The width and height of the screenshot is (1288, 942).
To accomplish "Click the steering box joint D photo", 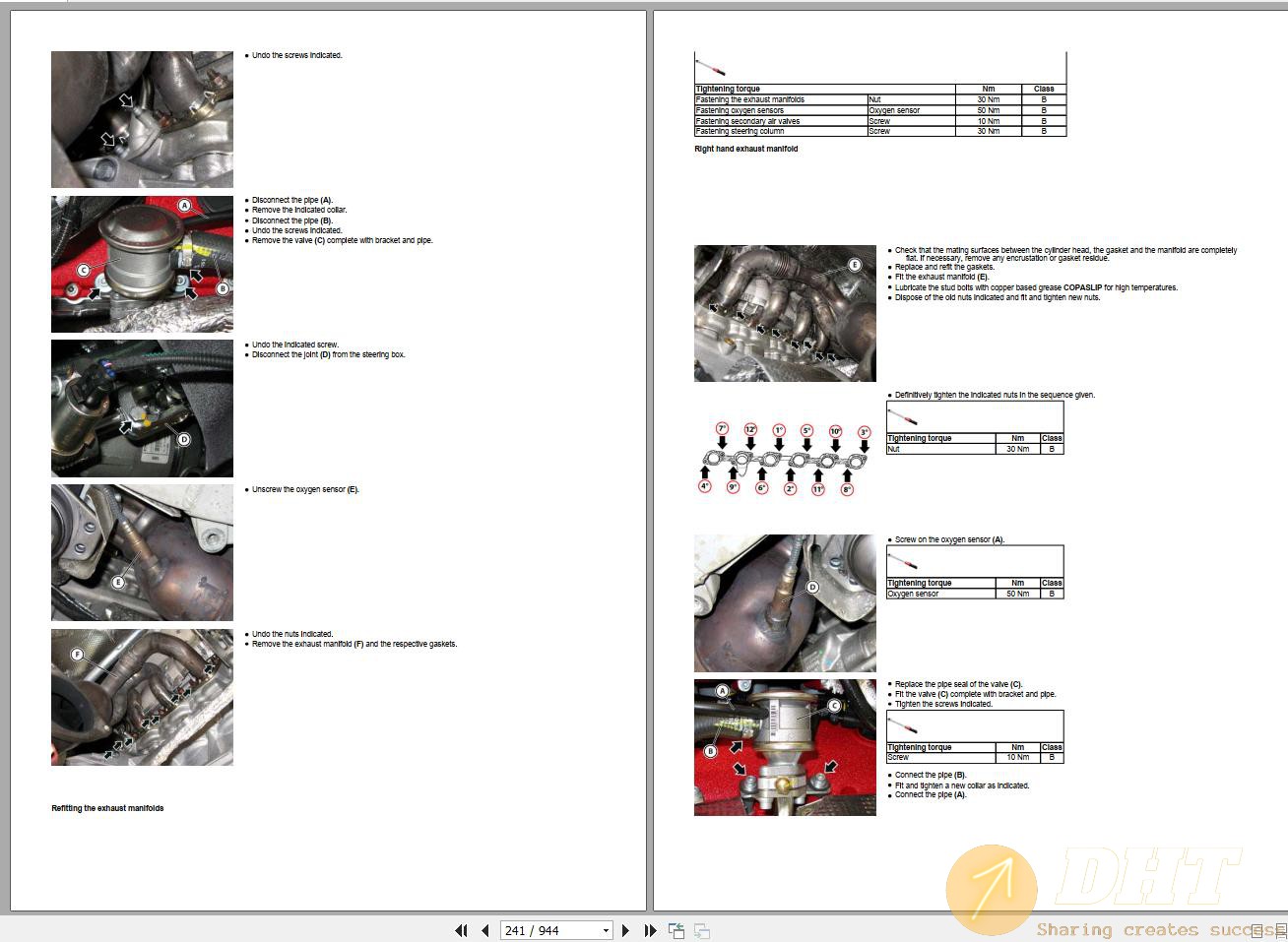I will tap(142, 408).
